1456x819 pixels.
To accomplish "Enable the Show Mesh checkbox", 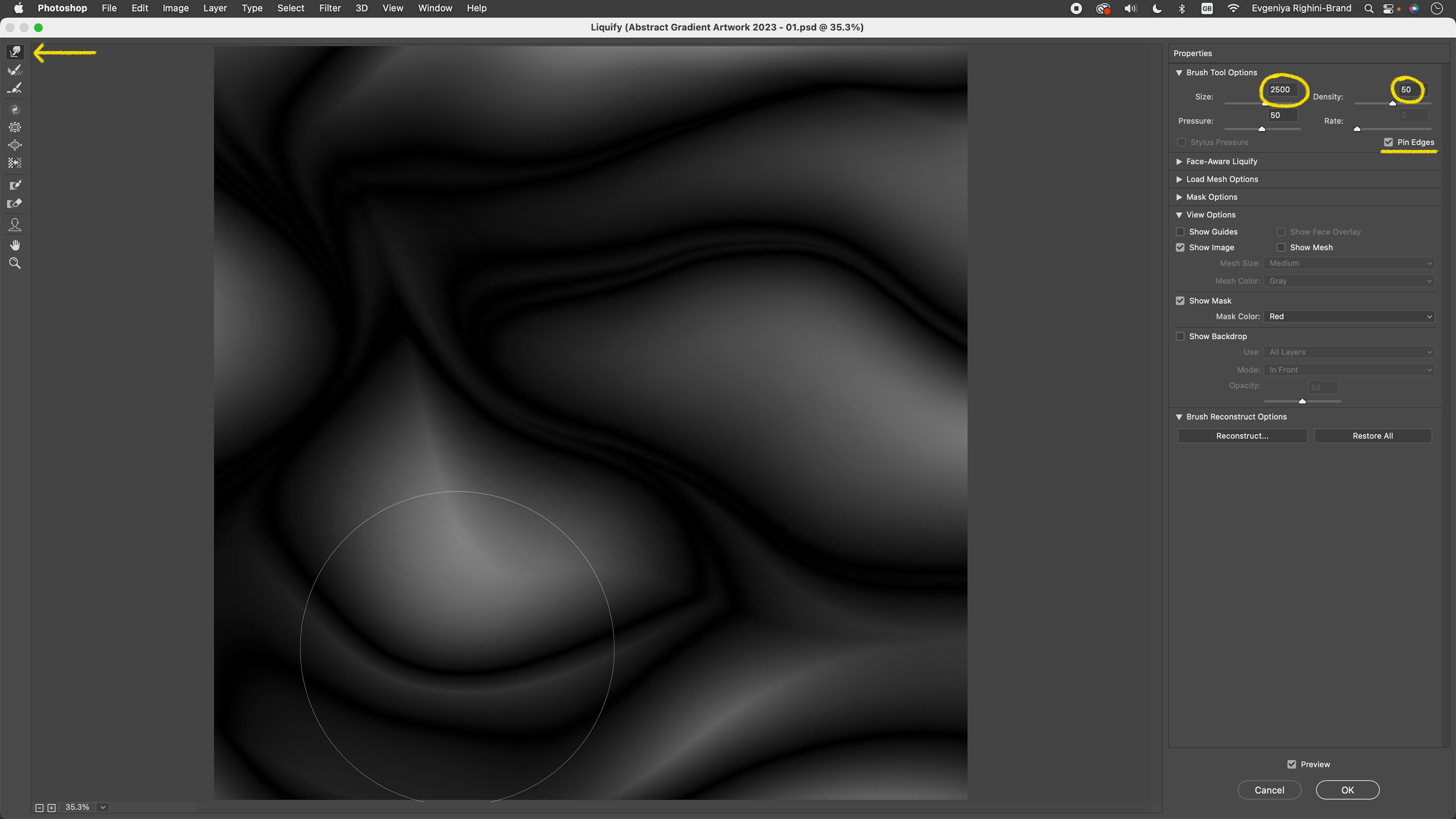I will click(x=1281, y=248).
